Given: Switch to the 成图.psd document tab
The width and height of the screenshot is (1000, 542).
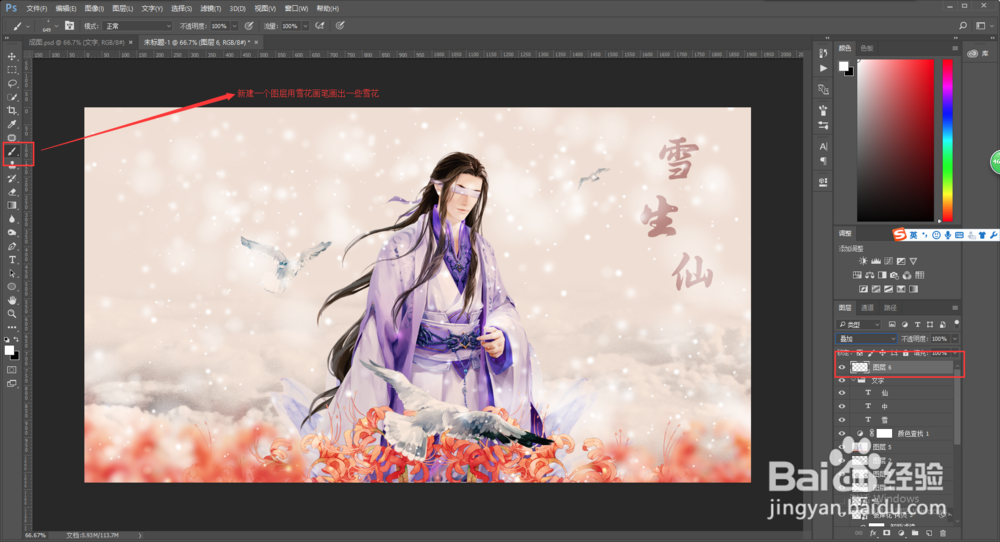Looking at the screenshot, I should tap(77, 42).
